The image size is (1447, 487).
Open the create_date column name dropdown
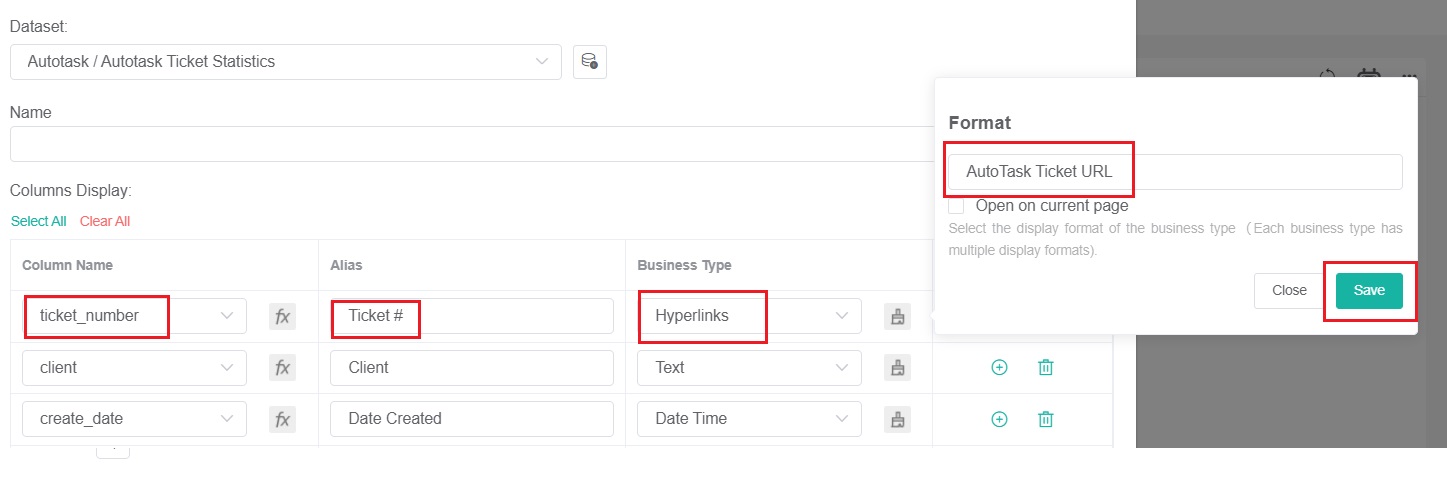134,418
